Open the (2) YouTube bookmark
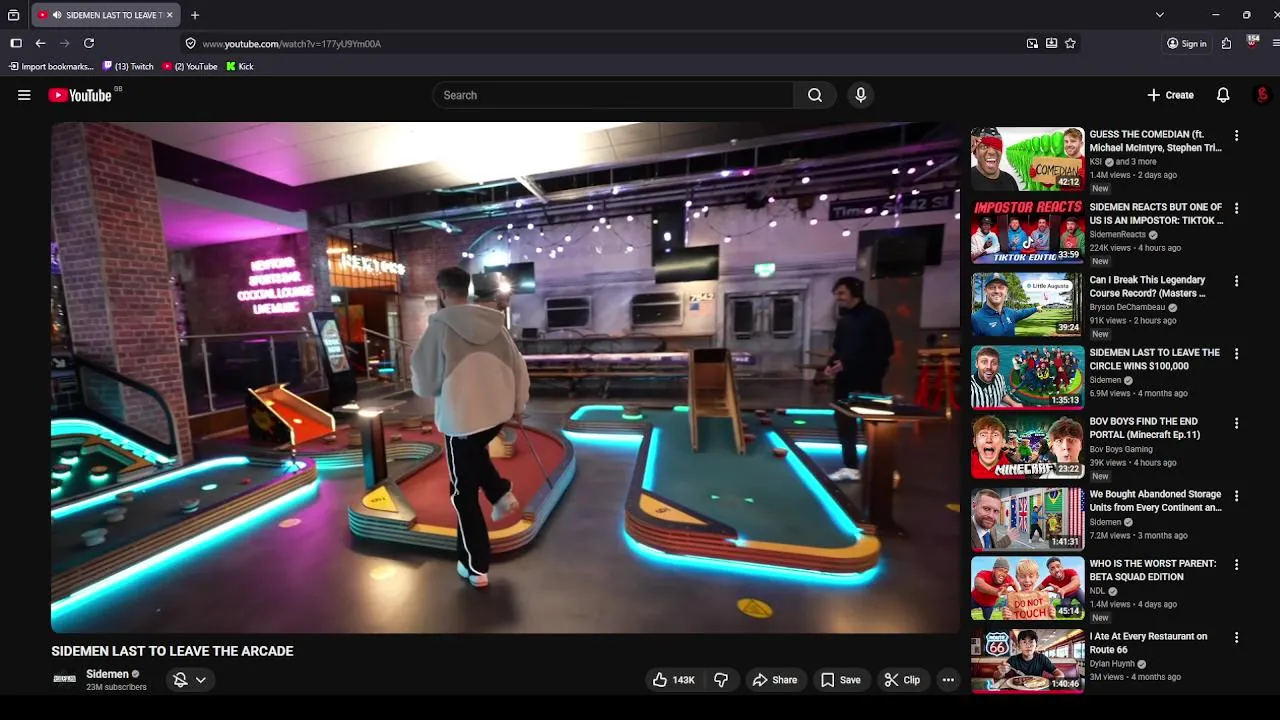The height and width of the screenshot is (720, 1280). (x=190, y=66)
